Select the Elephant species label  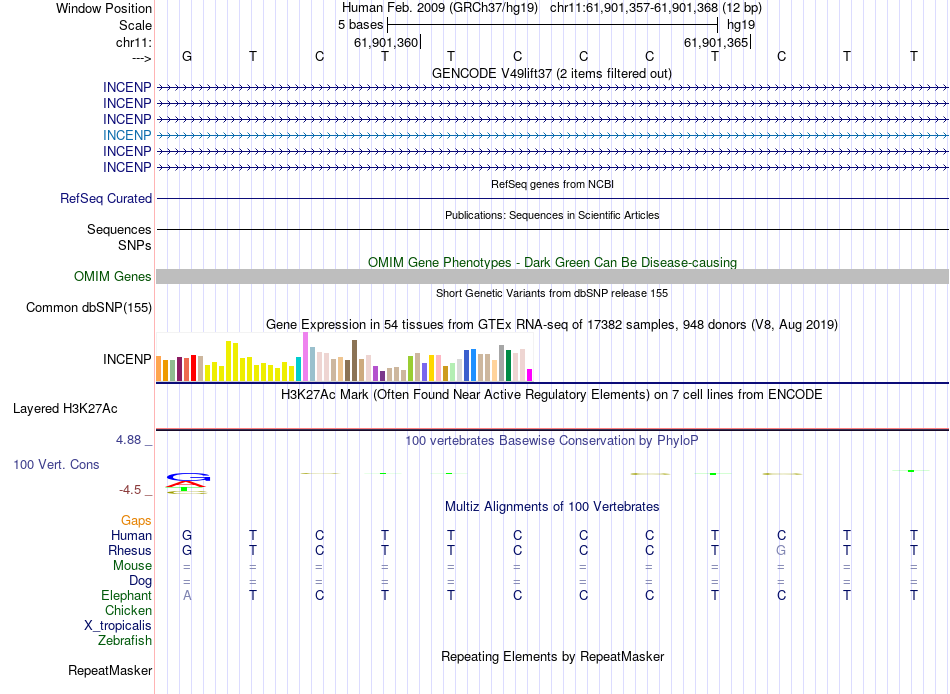point(126,595)
